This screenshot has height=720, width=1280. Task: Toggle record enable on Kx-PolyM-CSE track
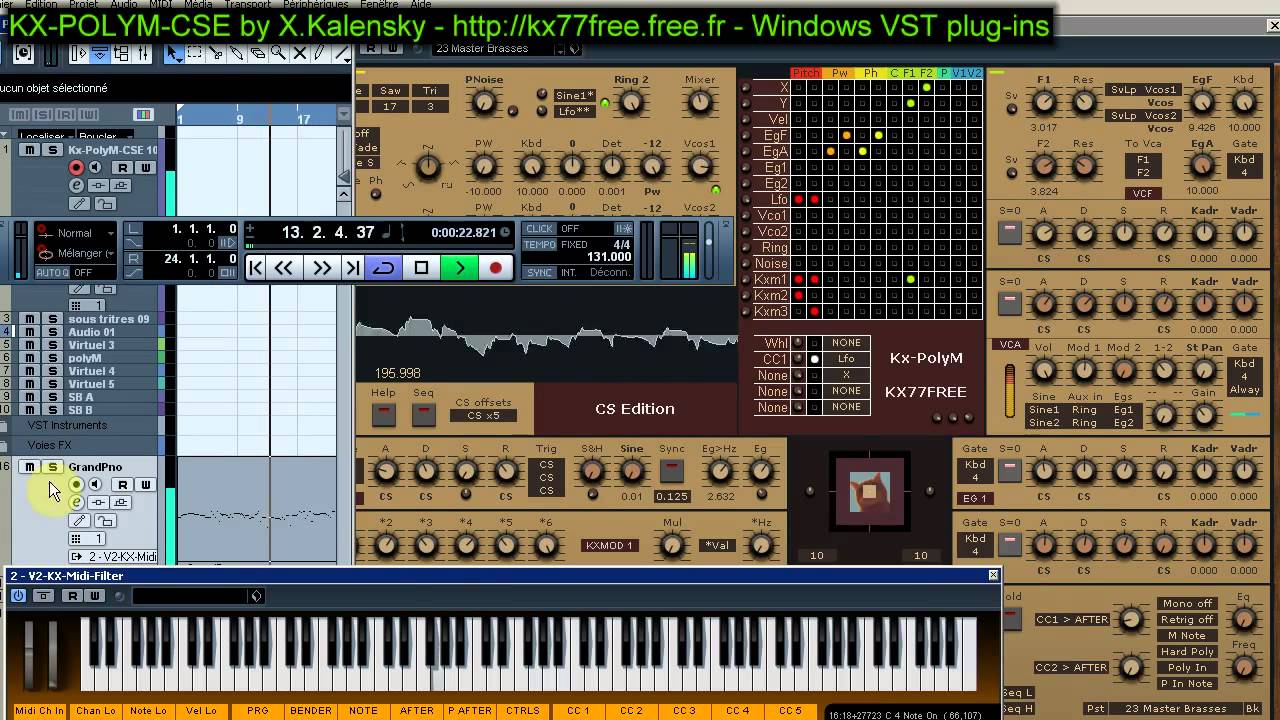[x=76, y=168]
